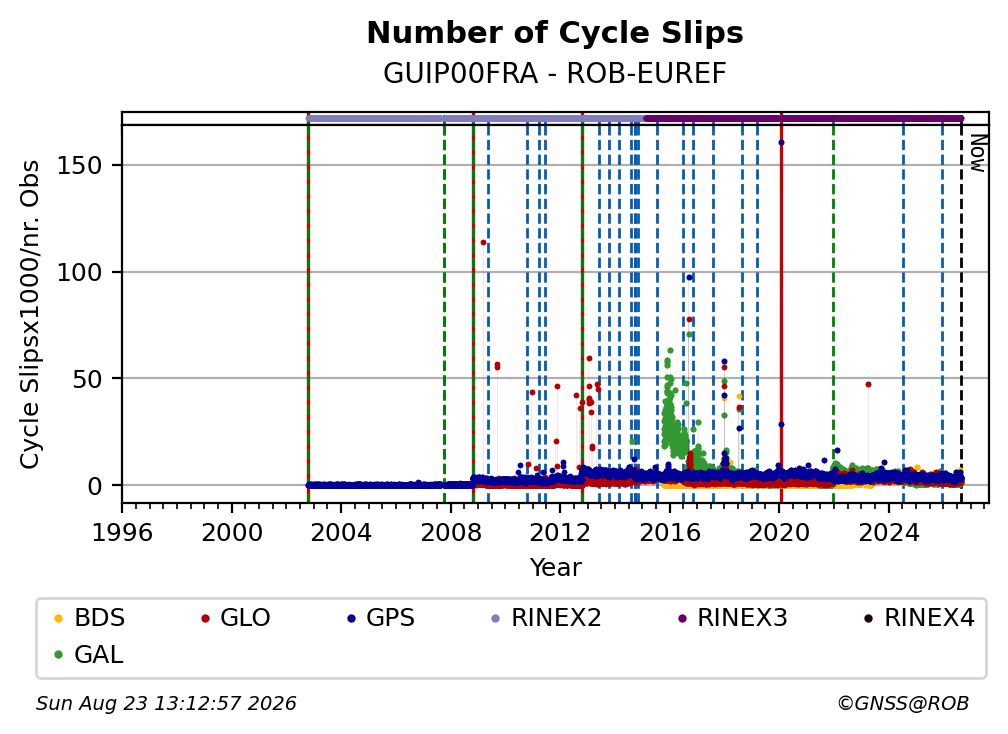Click the GAL green legend marker
This screenshot has width=1008, height=734.
point(58,656)
